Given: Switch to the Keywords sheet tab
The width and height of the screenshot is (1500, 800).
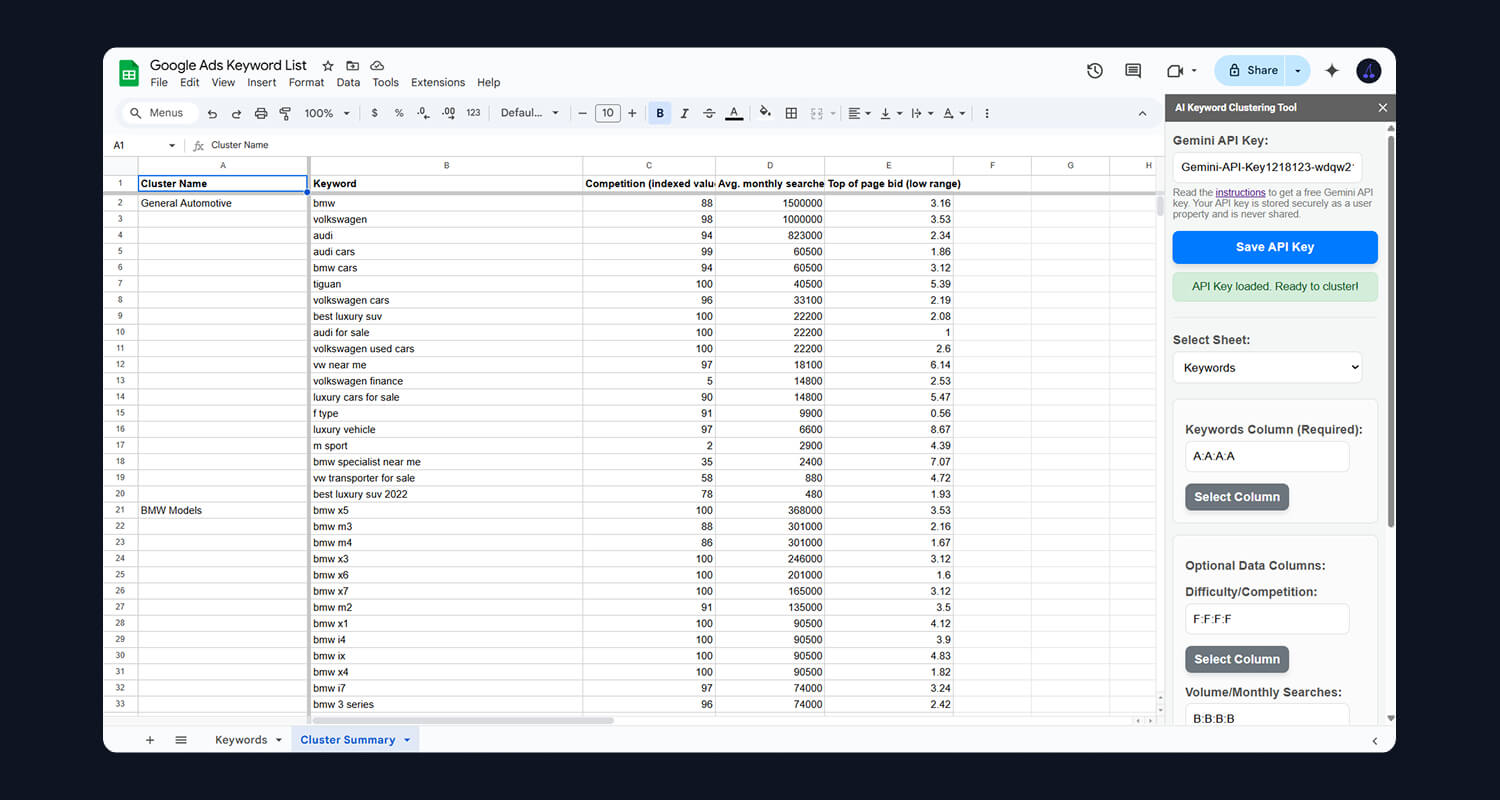Looking at the screenshot, I should (248, 740).
